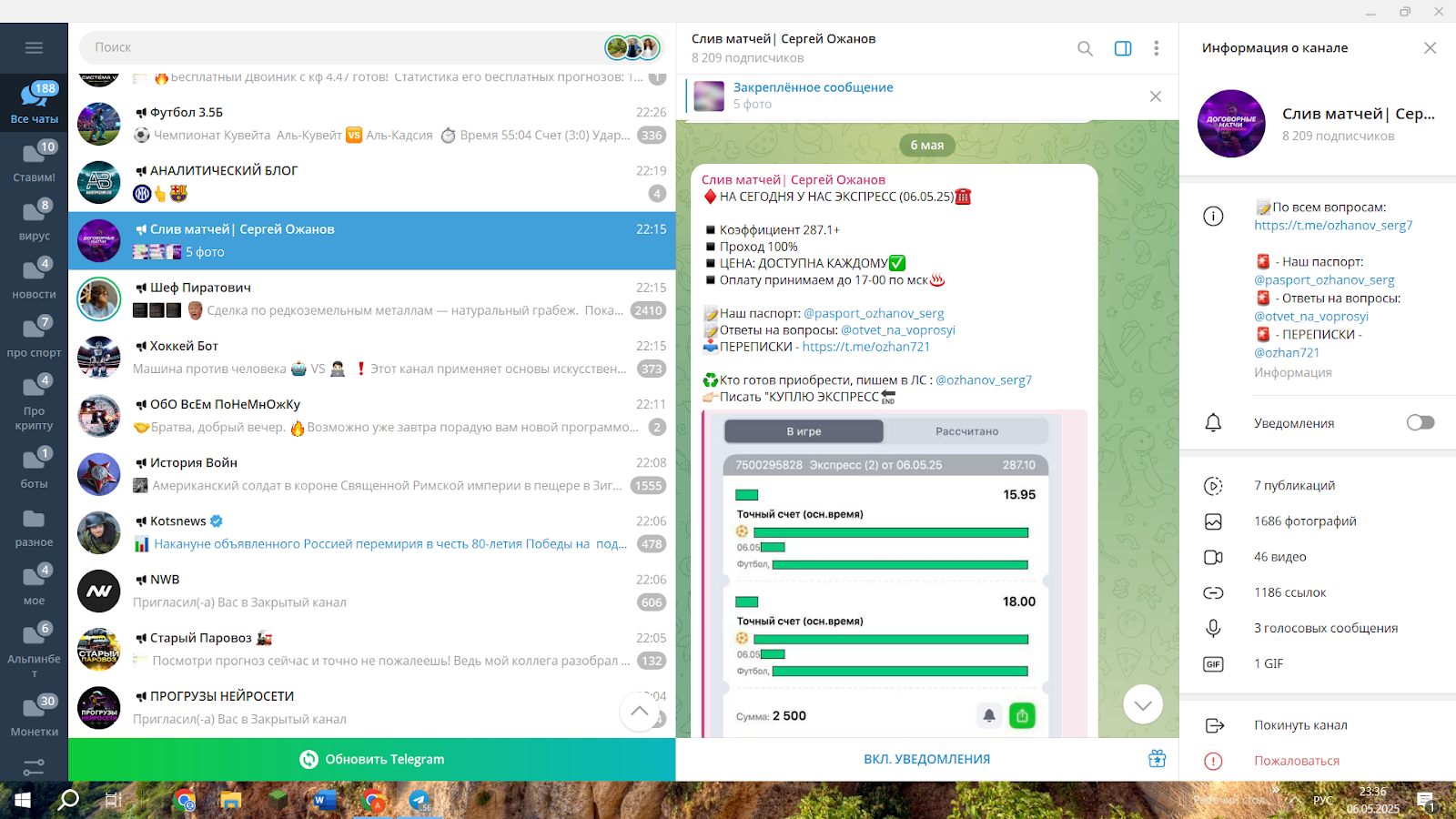Toggle the channel info side panel
The image size is (1456, 819).
coord(1123,48)
